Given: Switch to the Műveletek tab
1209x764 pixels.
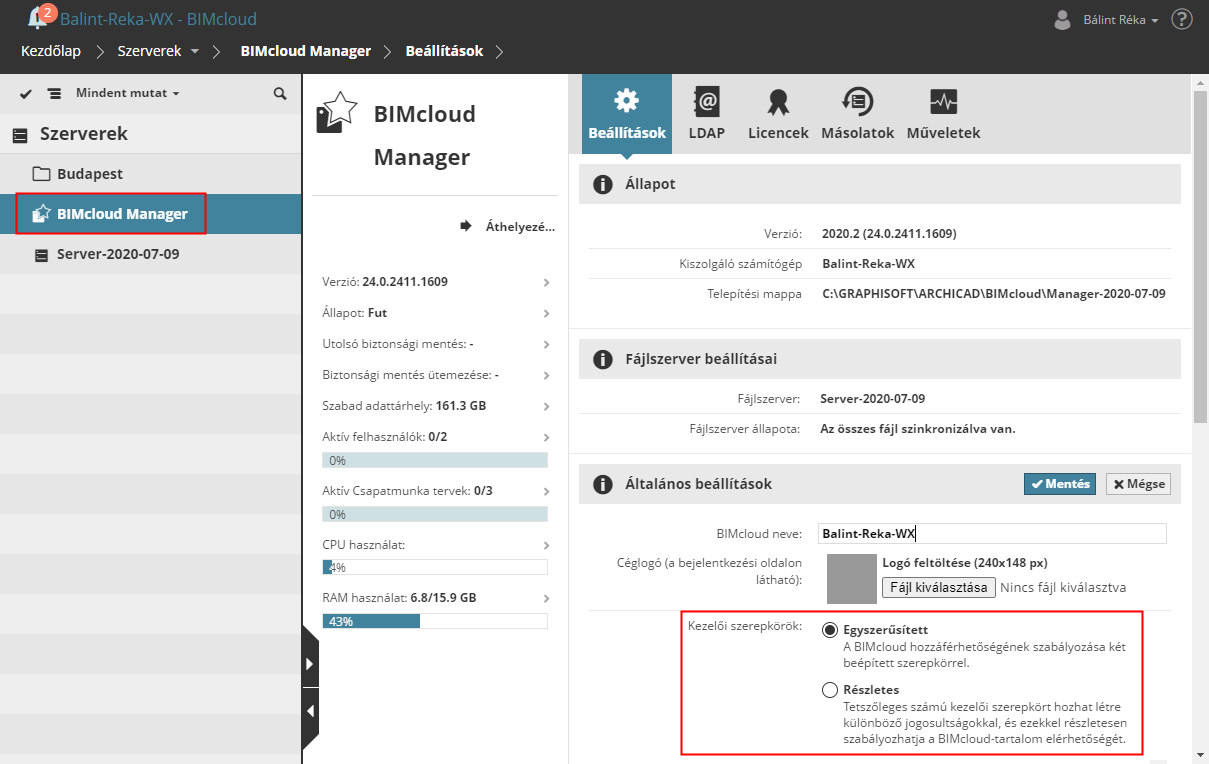Looking at the screenshot, I should tap(943, 114).
